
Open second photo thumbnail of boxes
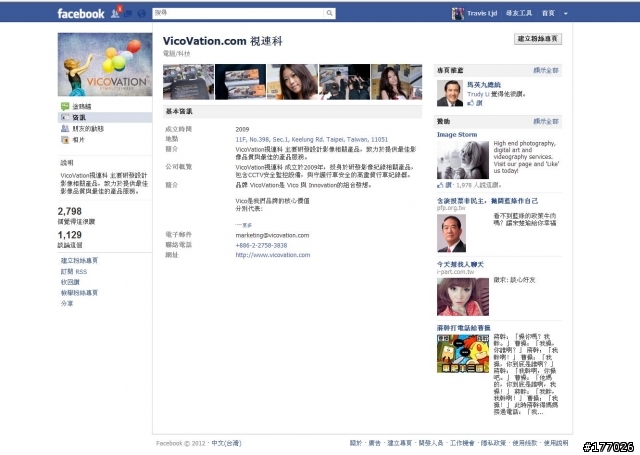[240, 82]
